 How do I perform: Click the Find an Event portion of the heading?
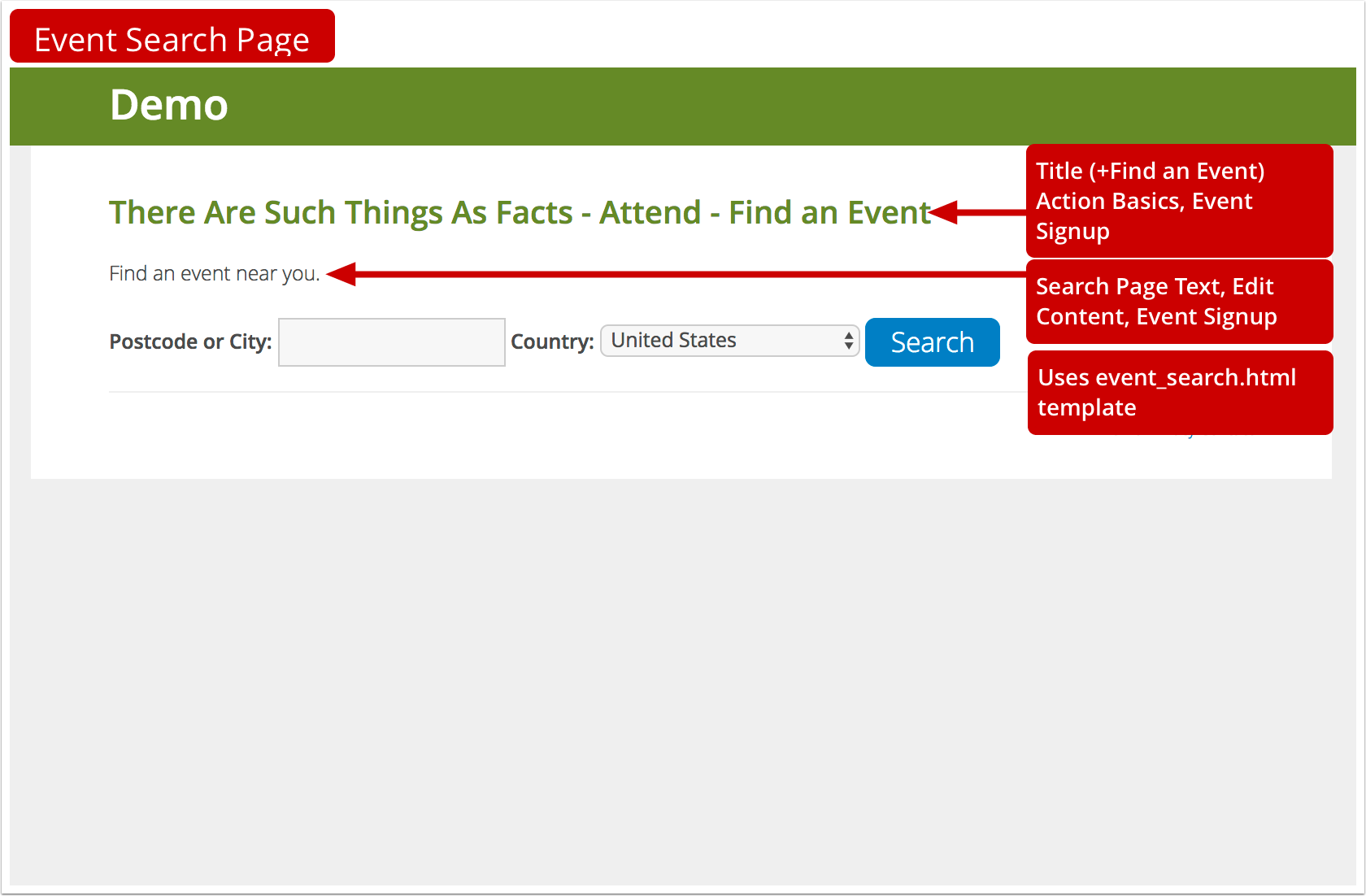tap(829, 213)
